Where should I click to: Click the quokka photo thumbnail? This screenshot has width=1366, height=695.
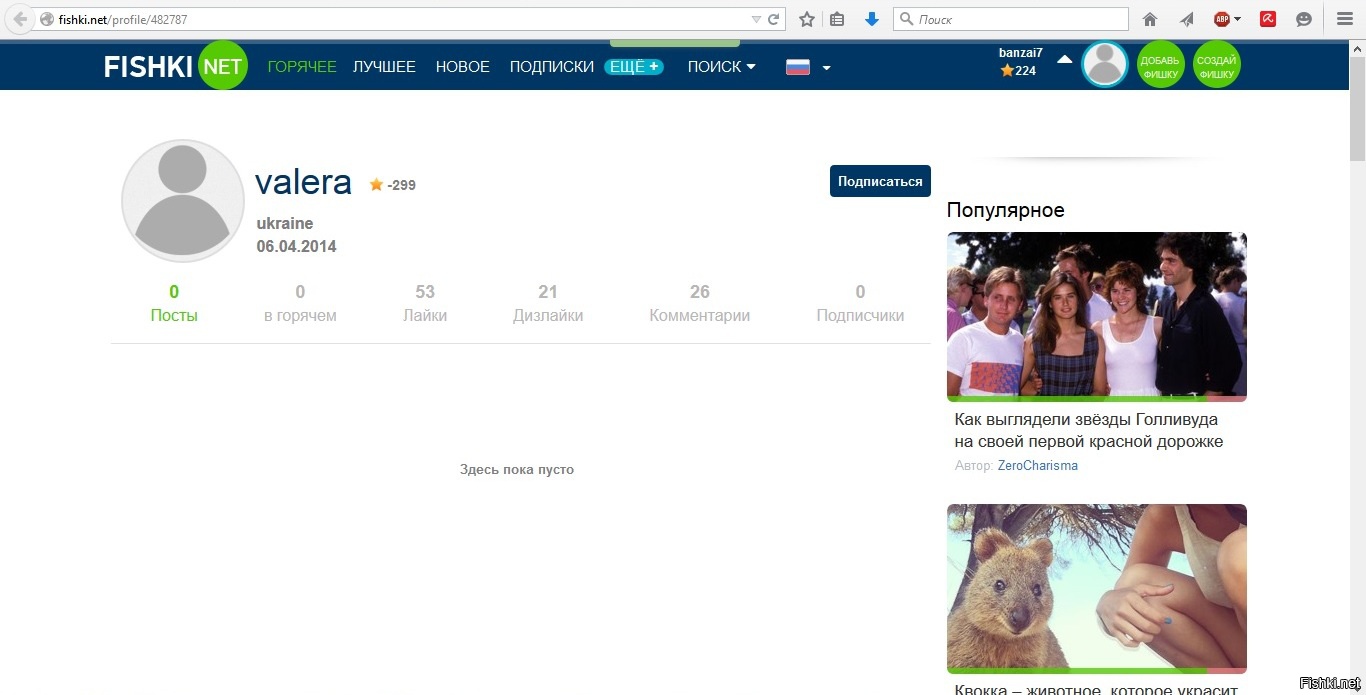click(1097, 589)
